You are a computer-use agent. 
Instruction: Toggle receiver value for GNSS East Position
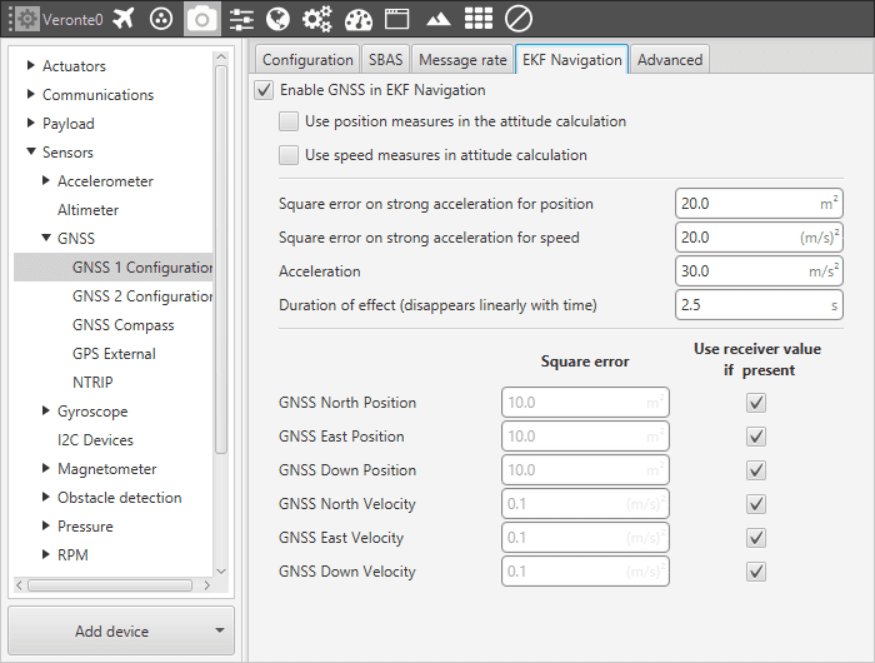click(x=756, y=436)
